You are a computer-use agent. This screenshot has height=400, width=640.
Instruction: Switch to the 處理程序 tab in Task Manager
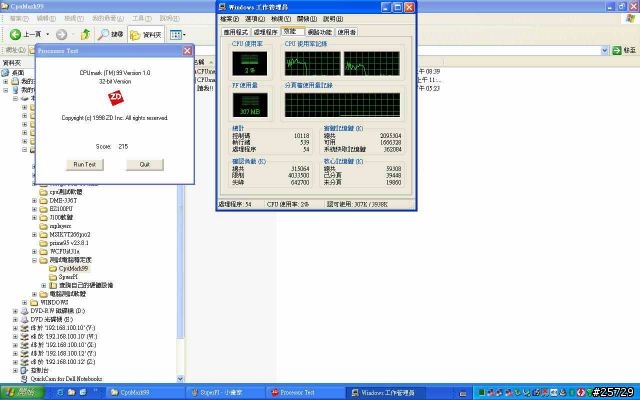265,32
